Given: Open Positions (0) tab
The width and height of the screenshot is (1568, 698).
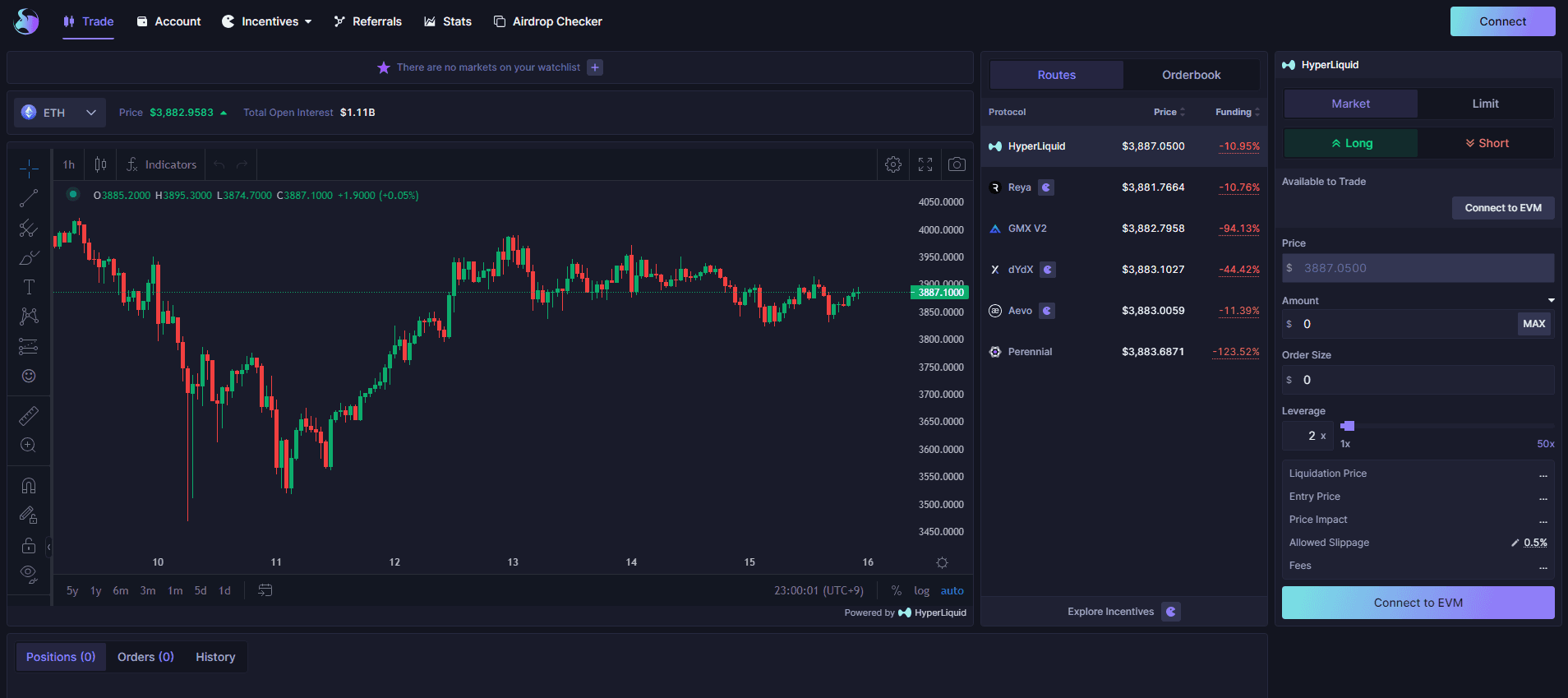Looking at the screenshot, I should tap(61, 657).
